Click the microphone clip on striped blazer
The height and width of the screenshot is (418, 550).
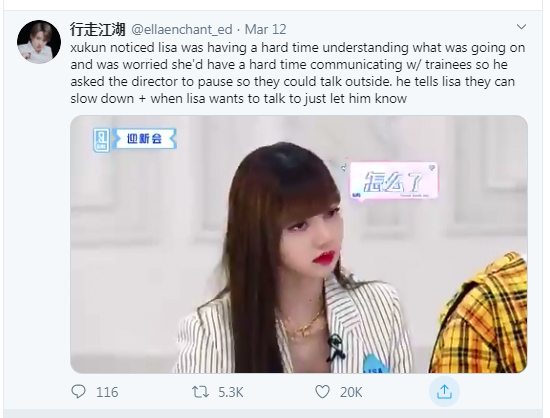click(x=334, y=347)
